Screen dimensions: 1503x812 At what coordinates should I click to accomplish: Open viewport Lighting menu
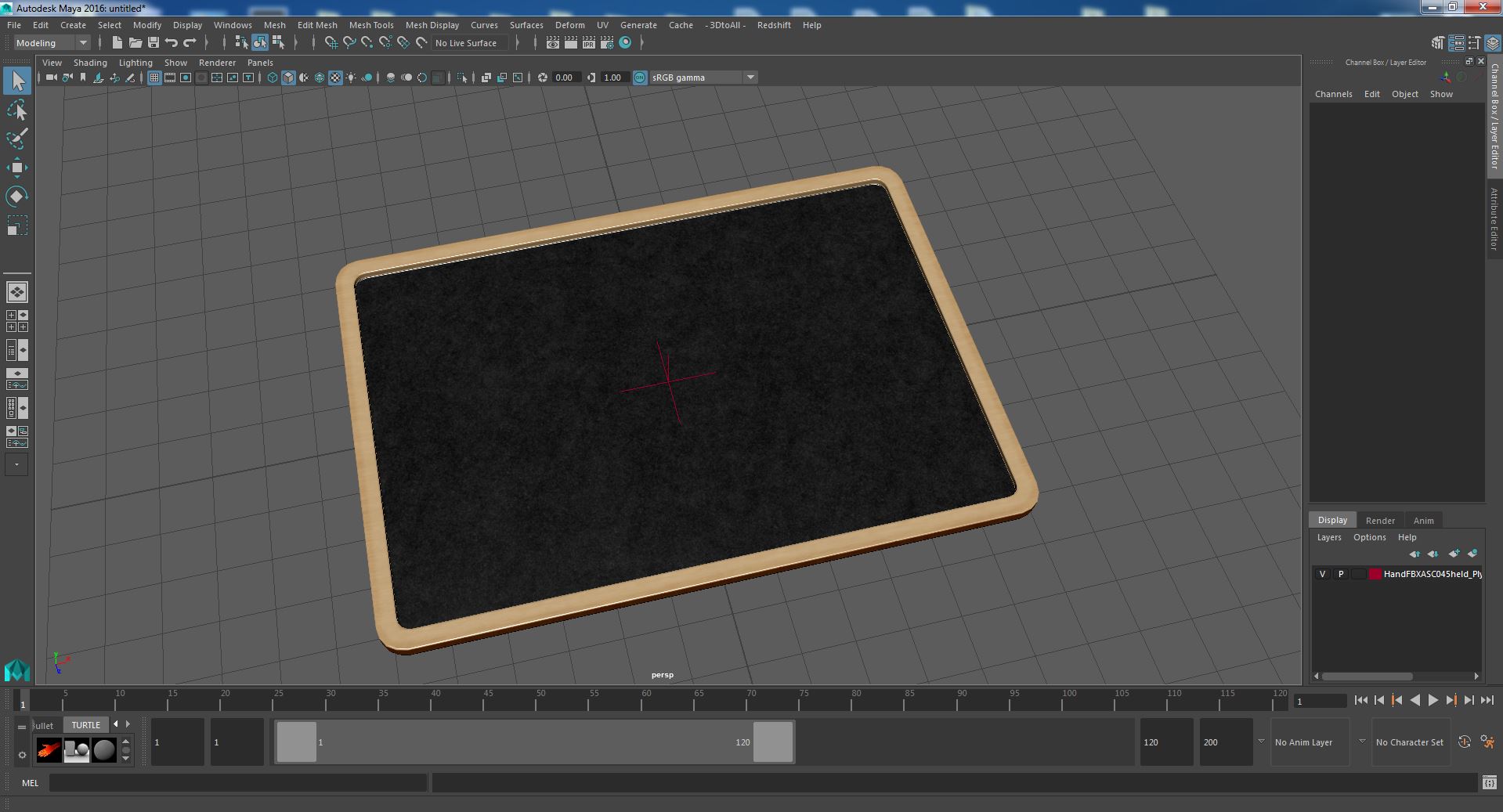pyautogui.click(x=135, y=63)
